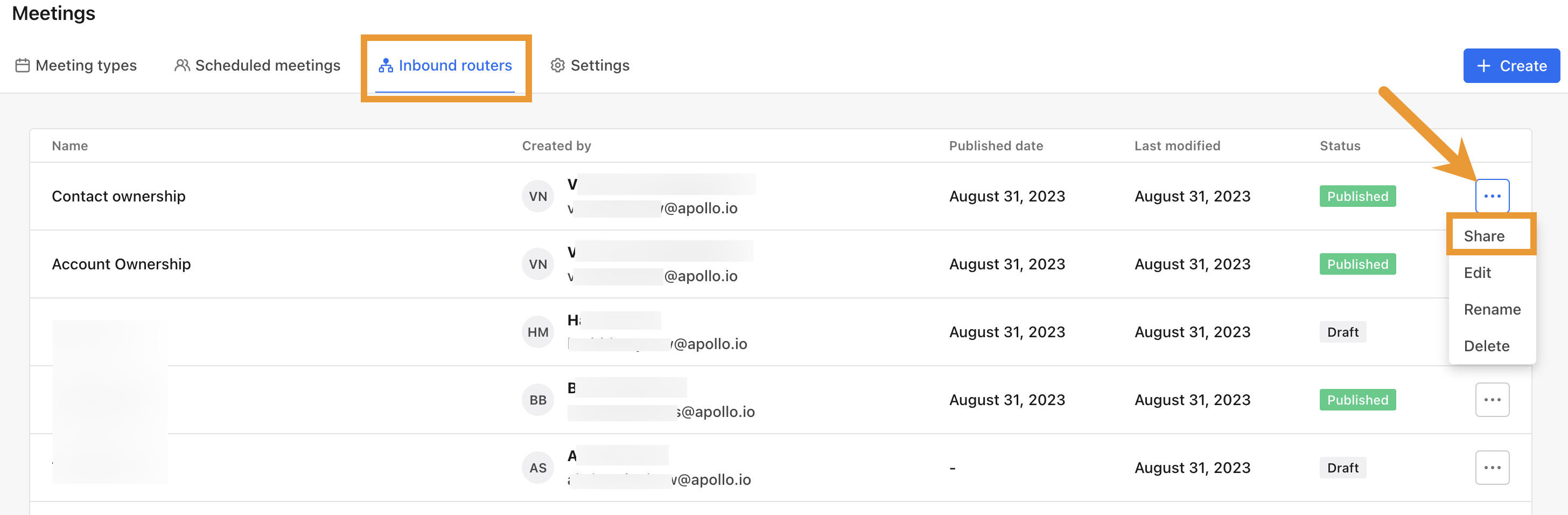
Task: Select Rename in the context menu
Action: click(1492, 309)
